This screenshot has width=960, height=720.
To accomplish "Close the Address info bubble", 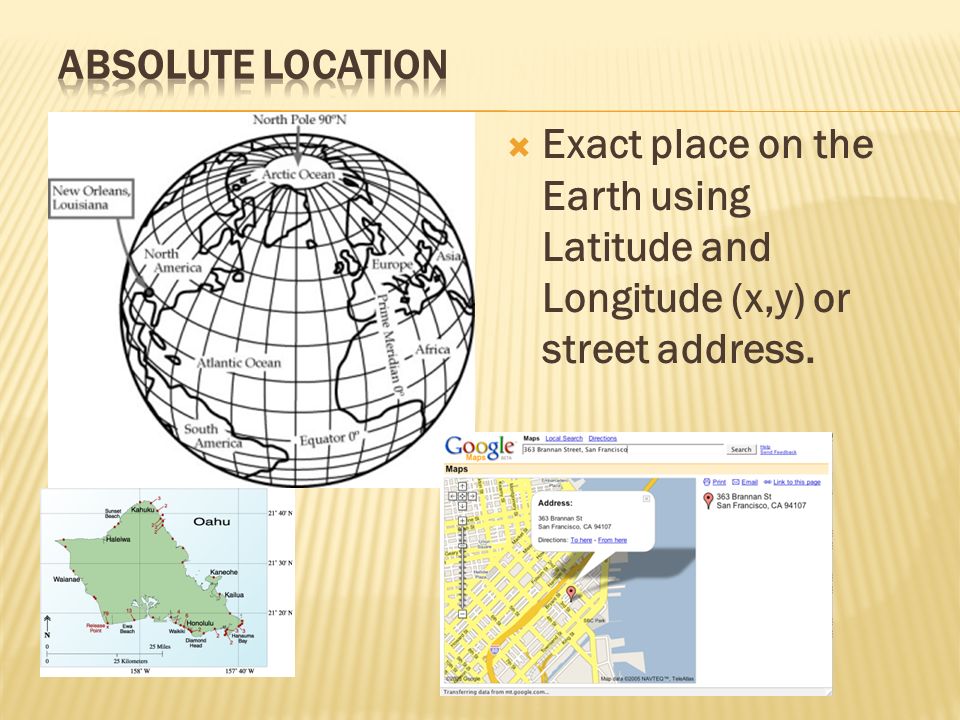I will pos(646,499).
